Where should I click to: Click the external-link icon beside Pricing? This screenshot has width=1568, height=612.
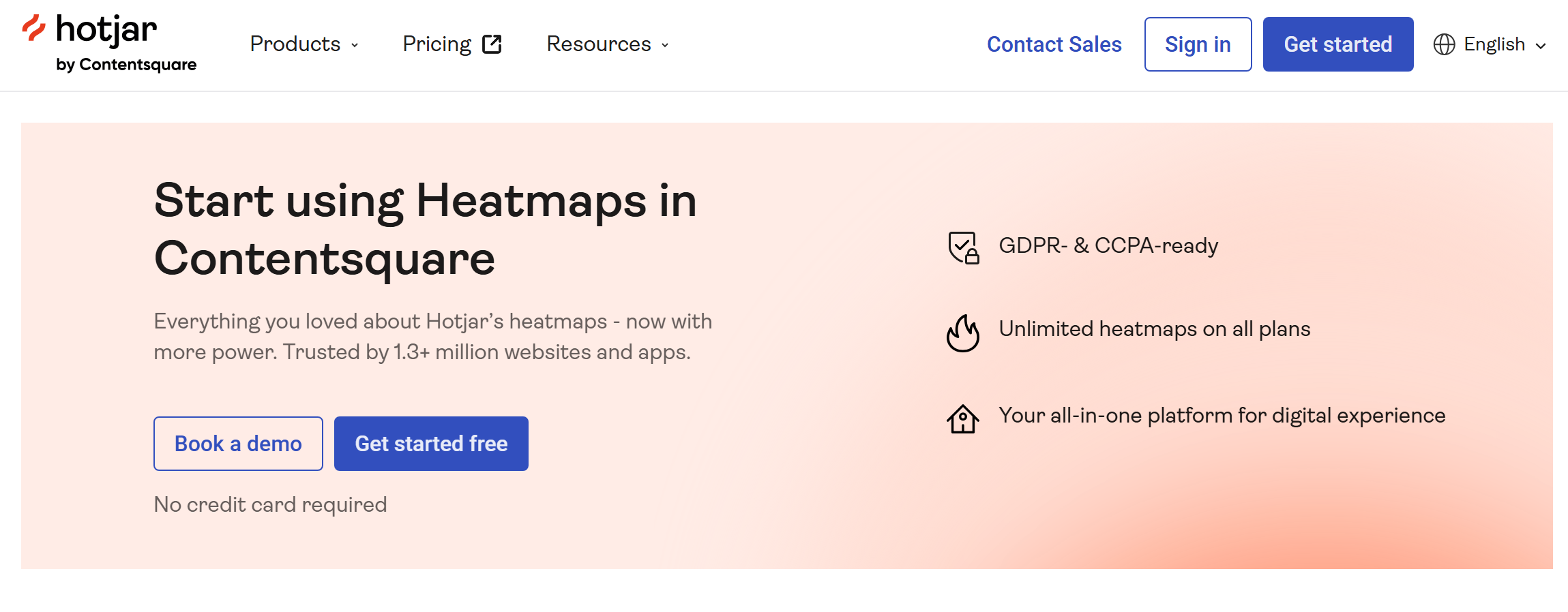point(492,44)
